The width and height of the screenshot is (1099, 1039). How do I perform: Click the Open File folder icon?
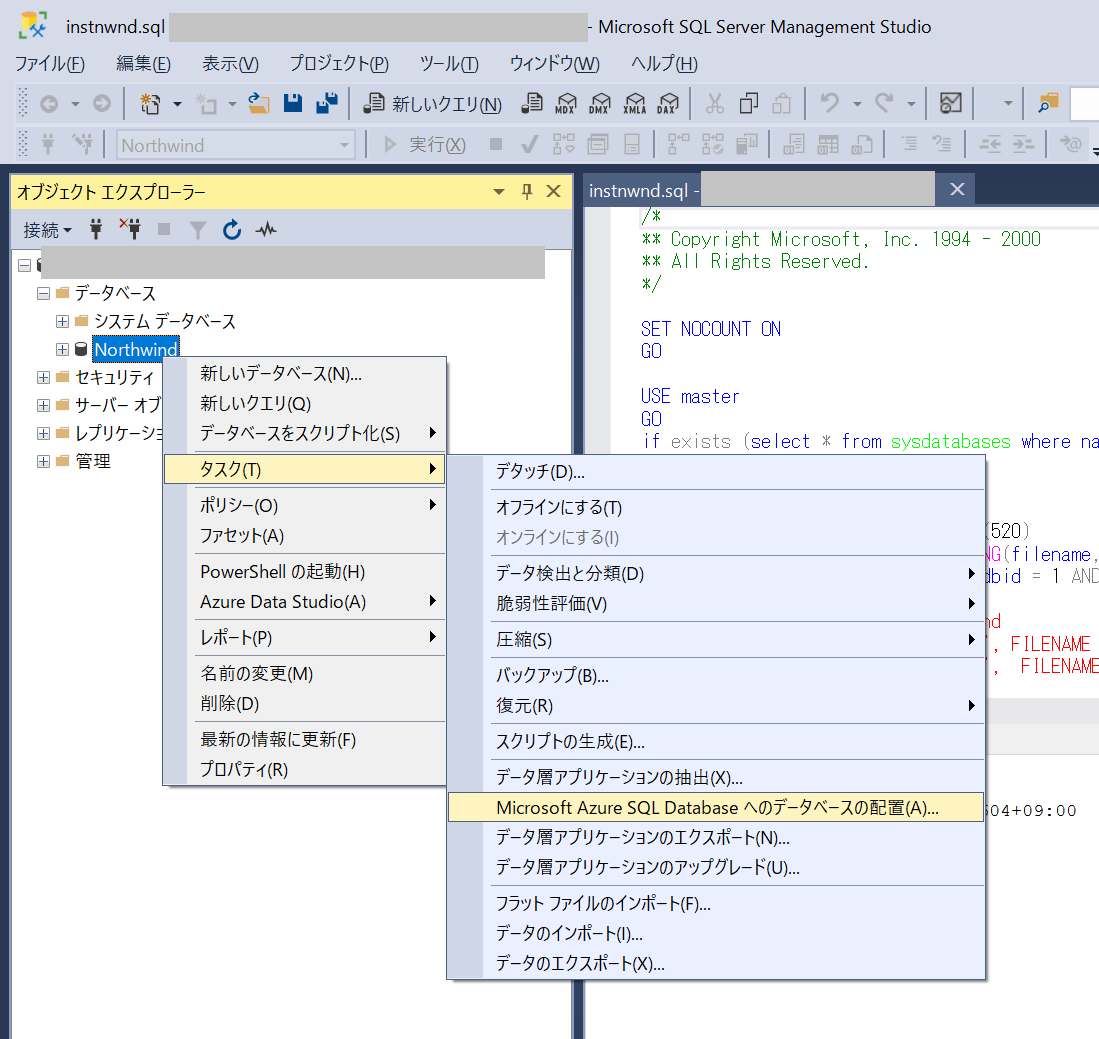point(259,104)
